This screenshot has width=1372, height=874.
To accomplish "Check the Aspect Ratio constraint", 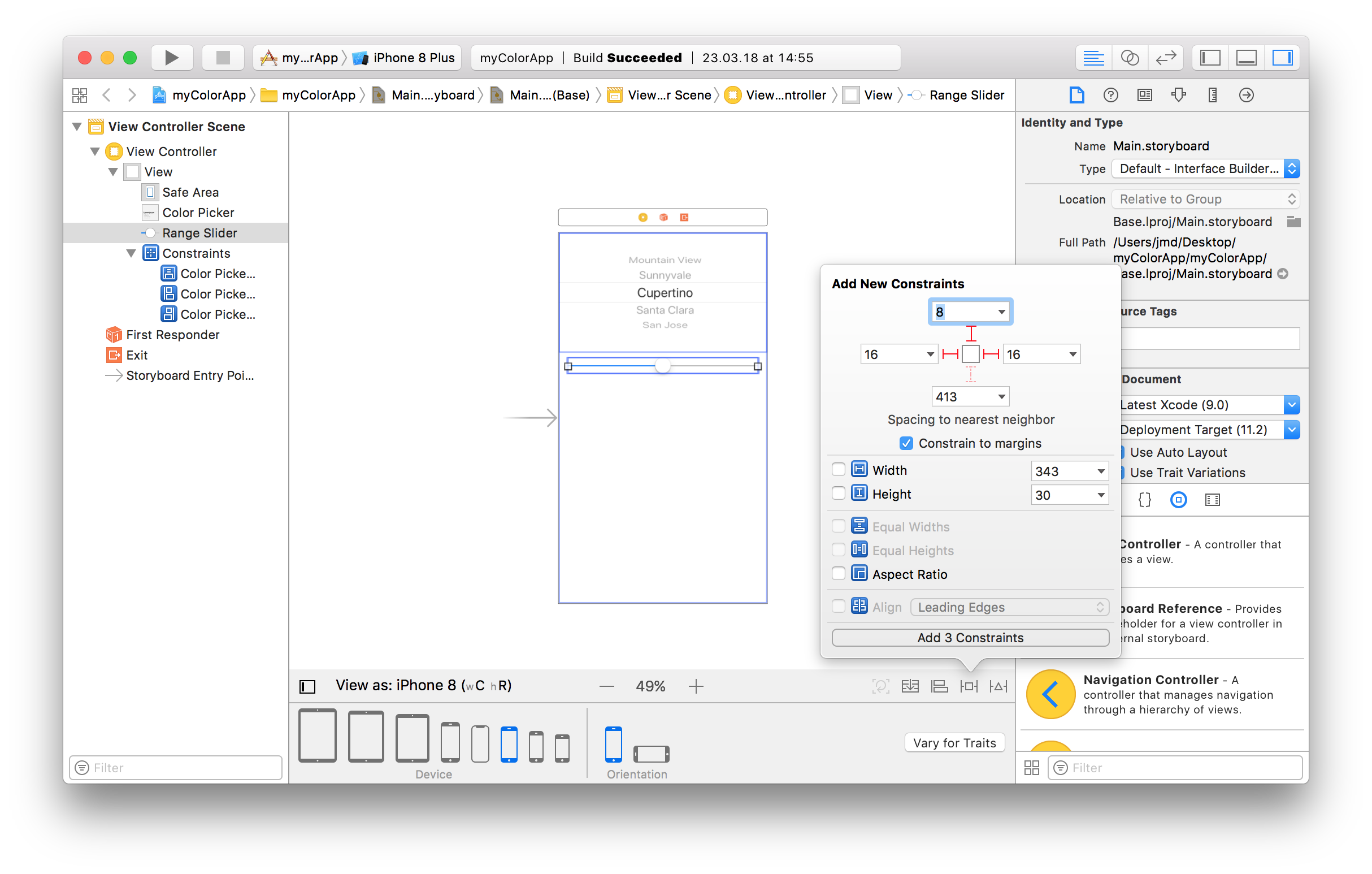I will (x=838, y=574).
